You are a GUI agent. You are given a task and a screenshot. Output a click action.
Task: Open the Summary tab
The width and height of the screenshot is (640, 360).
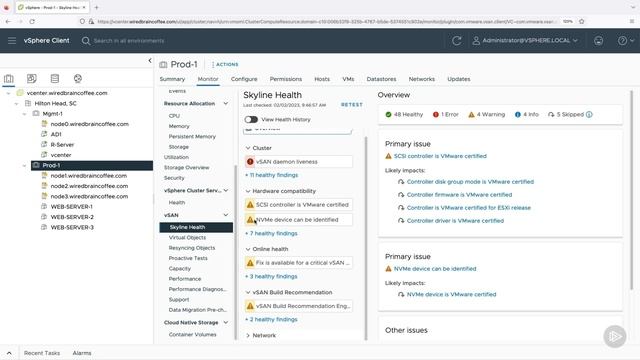tap(172, 79)
